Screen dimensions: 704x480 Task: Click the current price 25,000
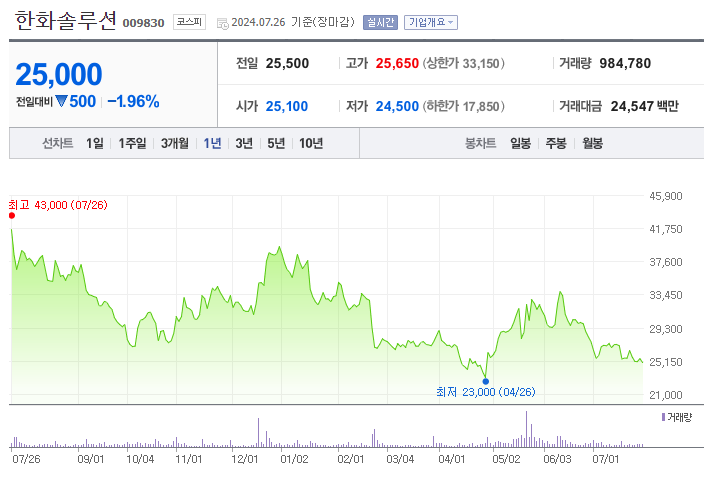tap(59, 74)
